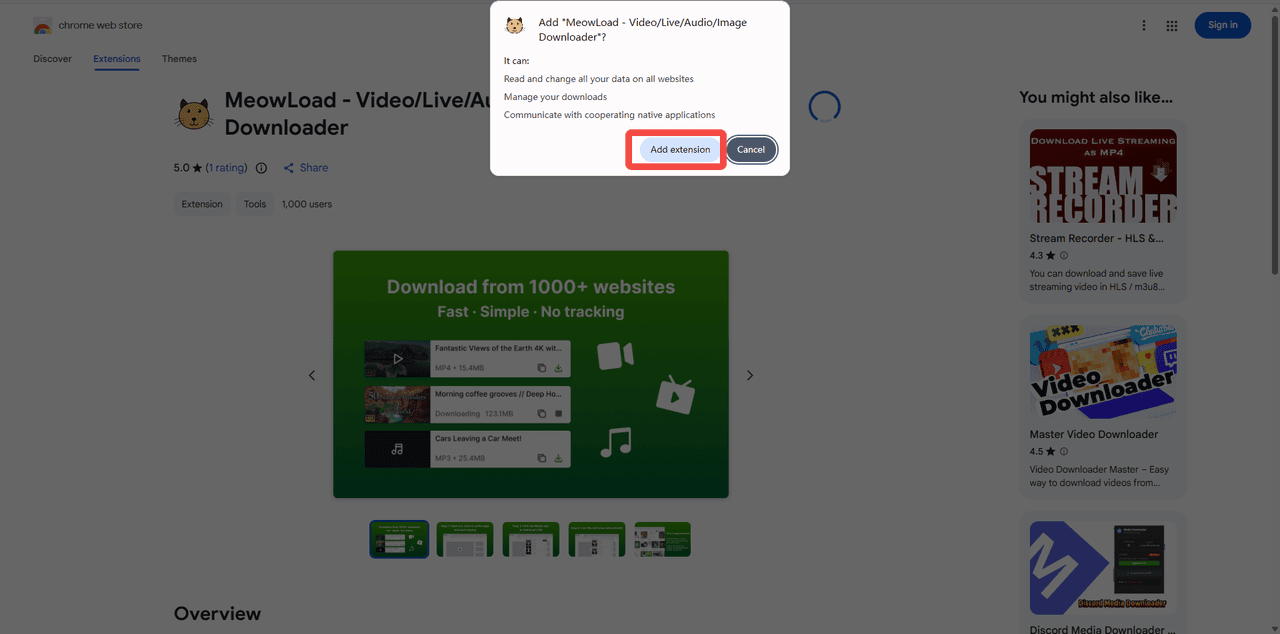Open the 1 rating link

pyautogui.click(x=226, y=168)
